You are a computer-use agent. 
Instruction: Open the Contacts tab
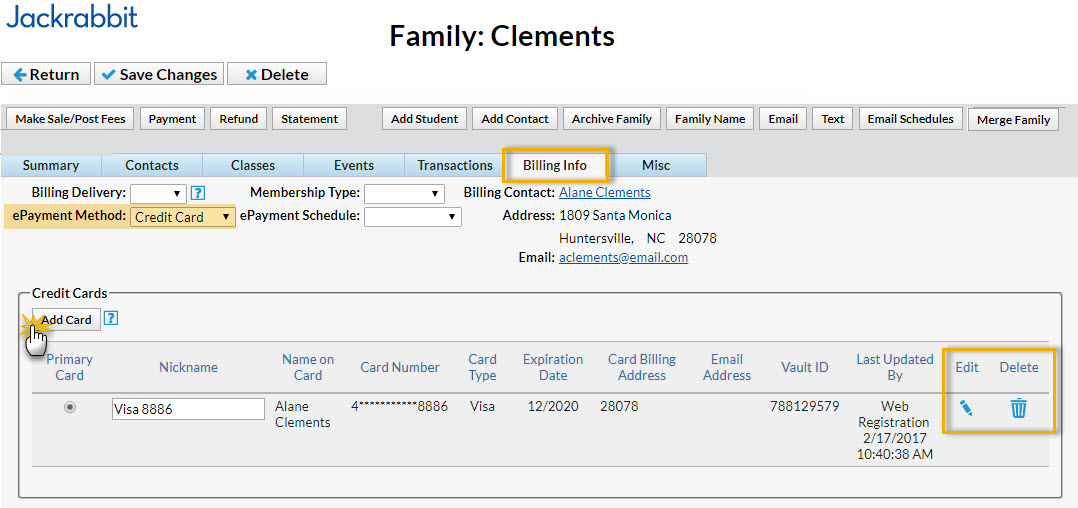152,165
